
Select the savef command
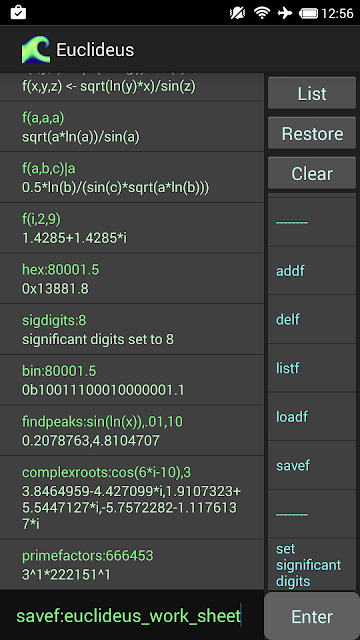[312, 465]
